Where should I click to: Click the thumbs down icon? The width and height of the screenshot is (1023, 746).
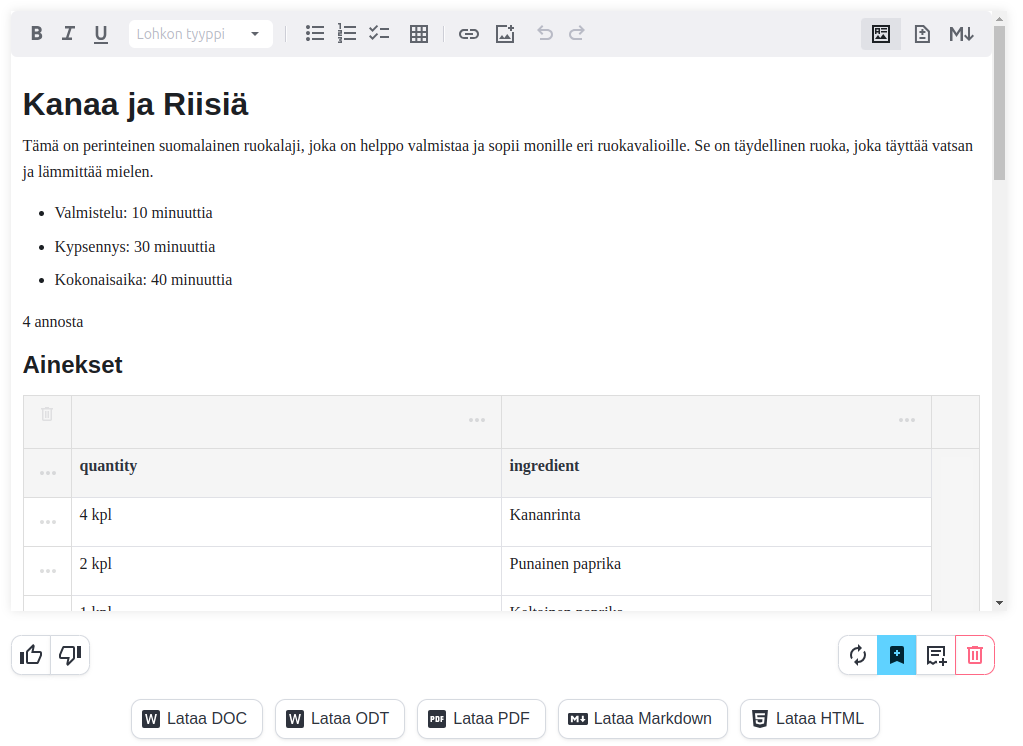click(70, 655)
